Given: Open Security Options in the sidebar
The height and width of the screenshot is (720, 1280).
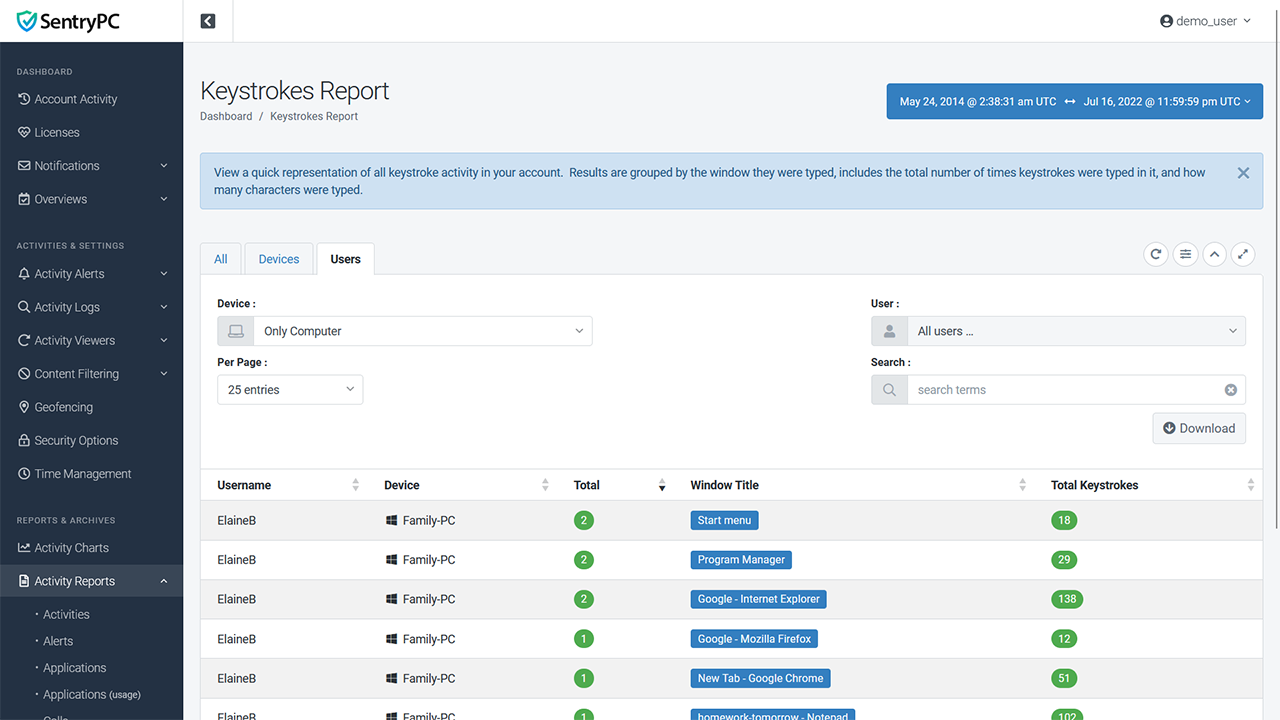Looking at the screenshot, I should pos(91,440).
